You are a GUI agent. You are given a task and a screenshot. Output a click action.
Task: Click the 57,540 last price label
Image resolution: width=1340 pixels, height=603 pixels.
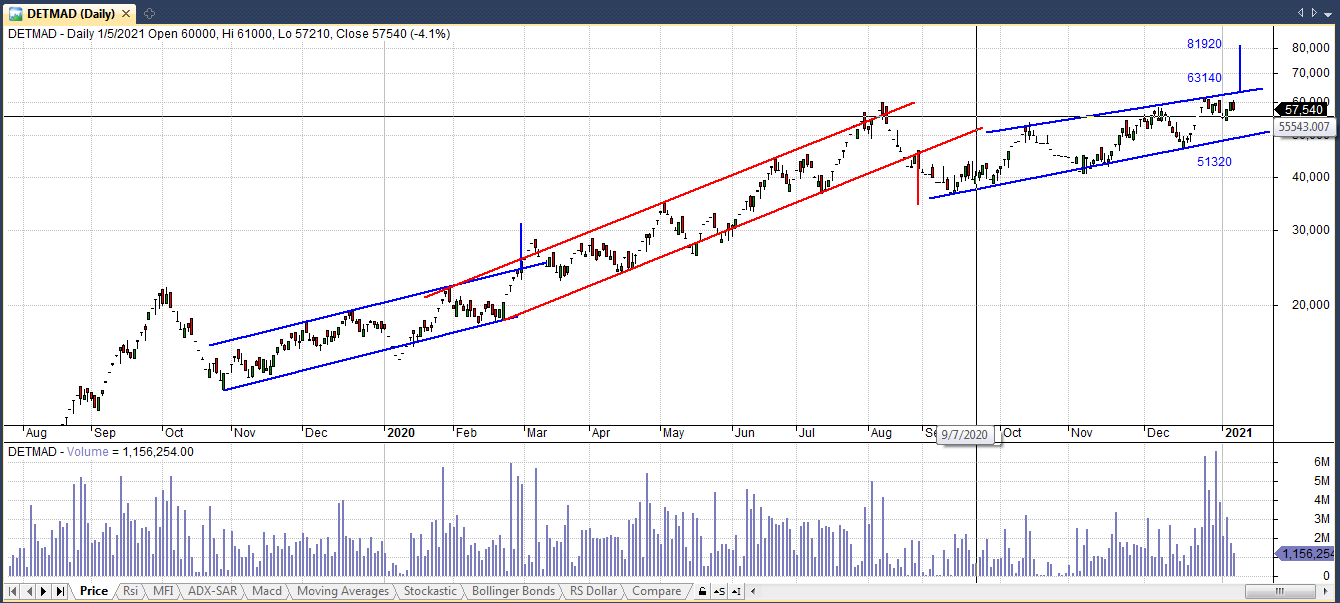(1304, 109)
